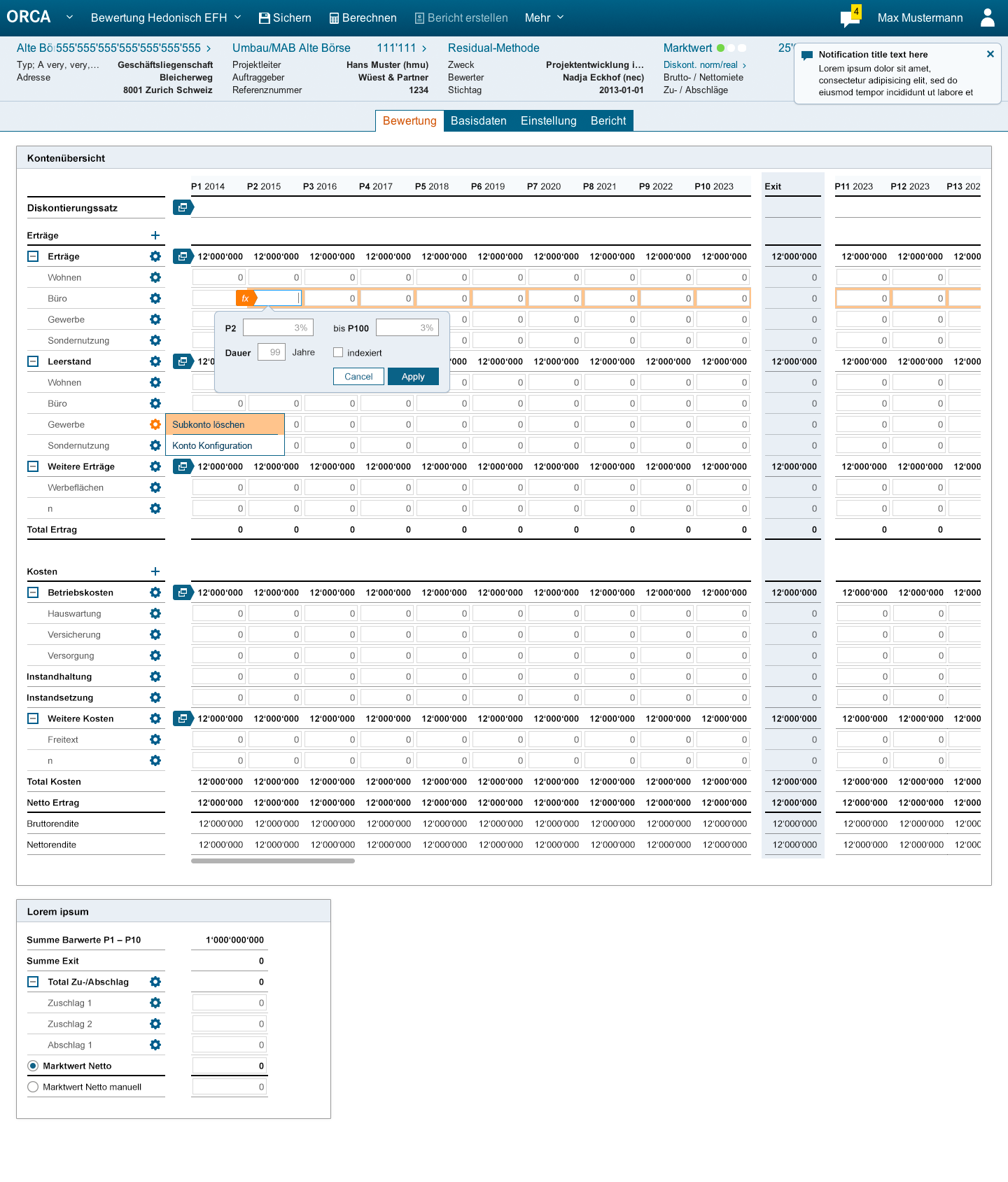Switch to the Bericht tab

coord(608,120)
